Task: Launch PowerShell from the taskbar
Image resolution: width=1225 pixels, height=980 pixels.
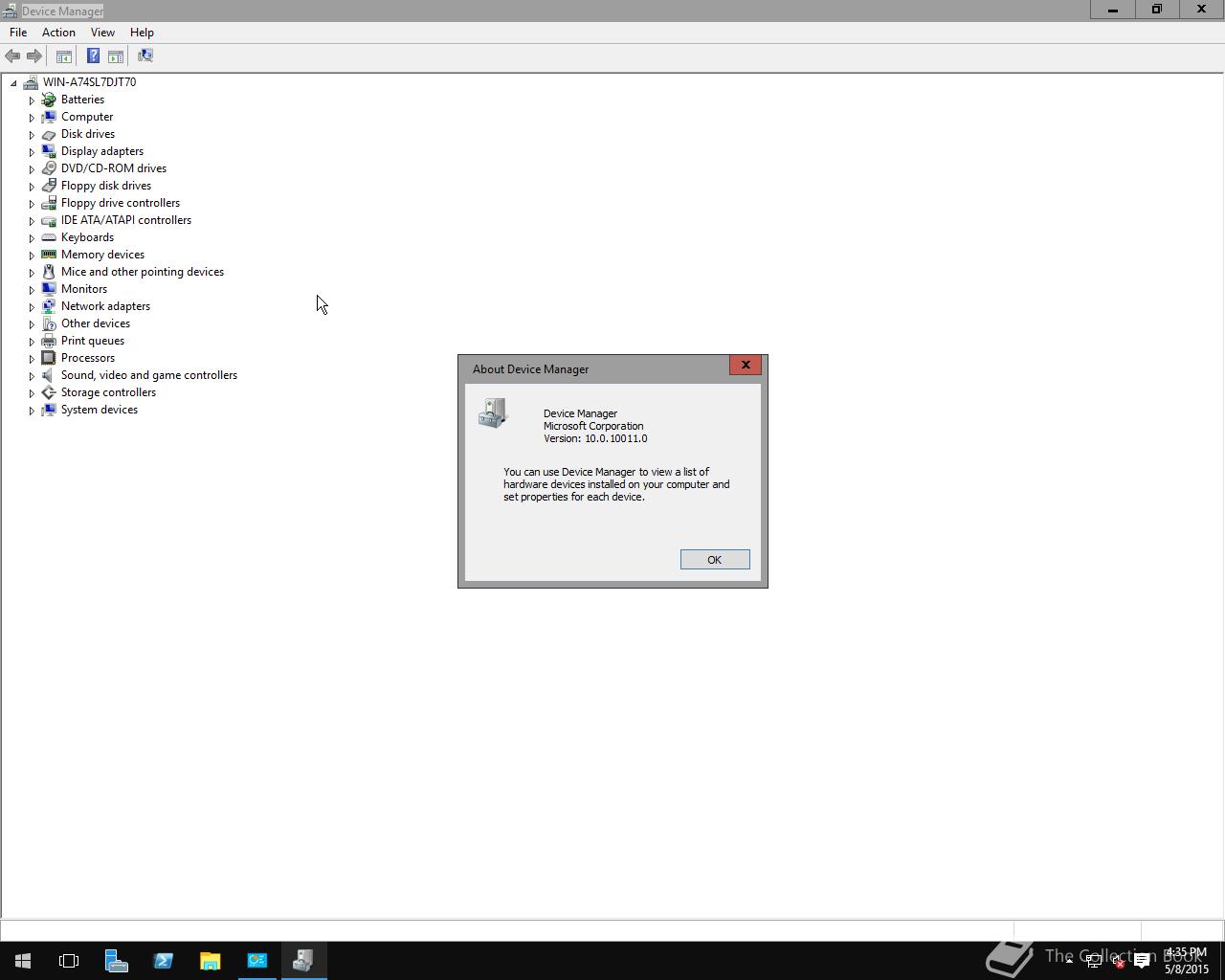Action: pos(163,961)
